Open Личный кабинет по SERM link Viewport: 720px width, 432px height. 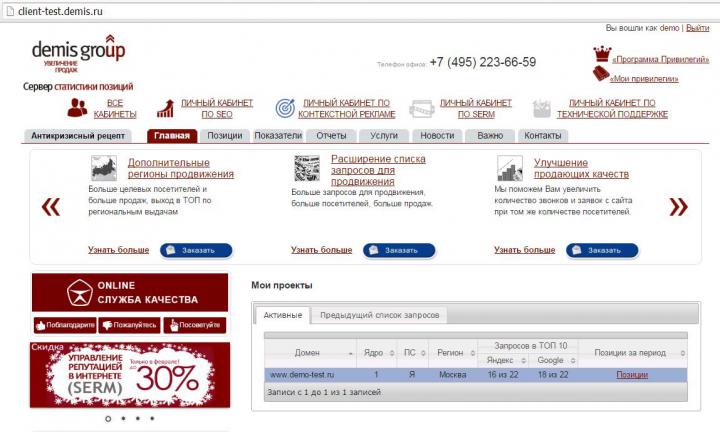(476, 109)
